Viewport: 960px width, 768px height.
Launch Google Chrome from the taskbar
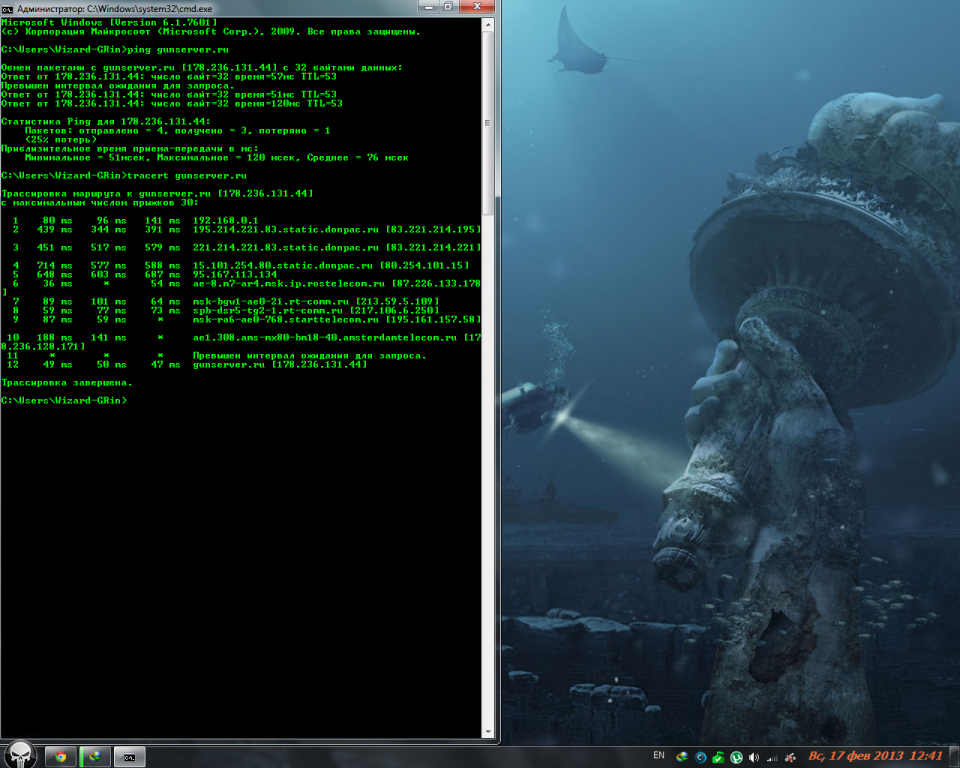coord(60,756)
